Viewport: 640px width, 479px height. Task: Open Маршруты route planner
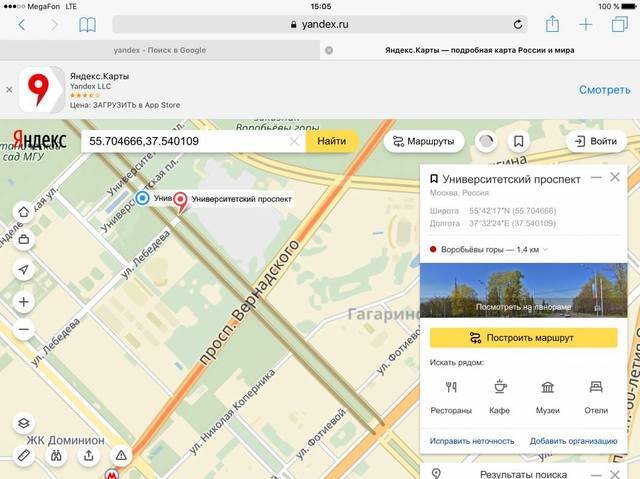coord(424,142)
